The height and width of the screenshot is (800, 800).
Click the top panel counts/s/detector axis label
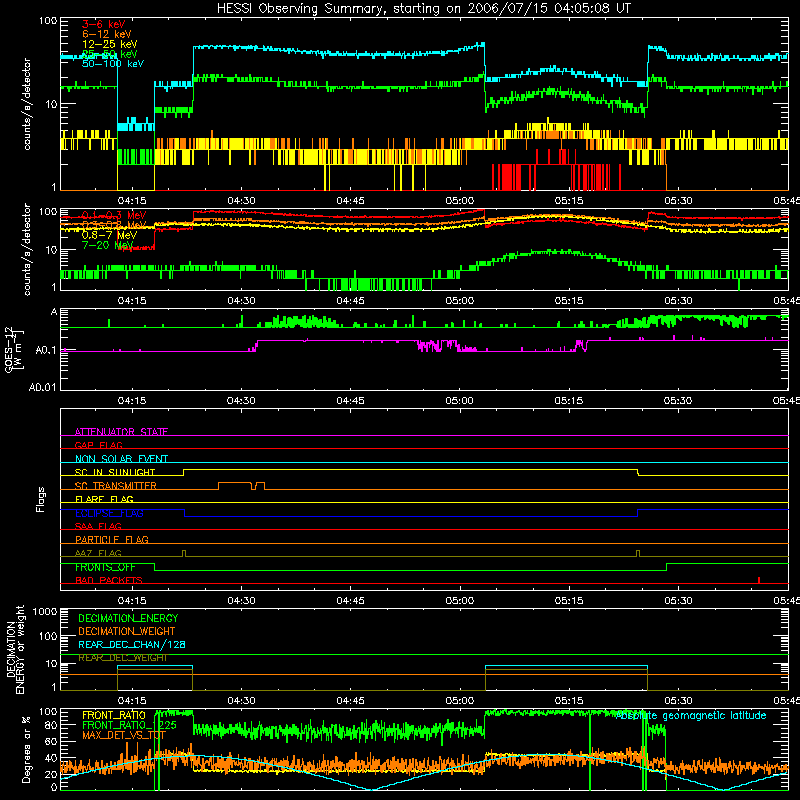point(26,104)
